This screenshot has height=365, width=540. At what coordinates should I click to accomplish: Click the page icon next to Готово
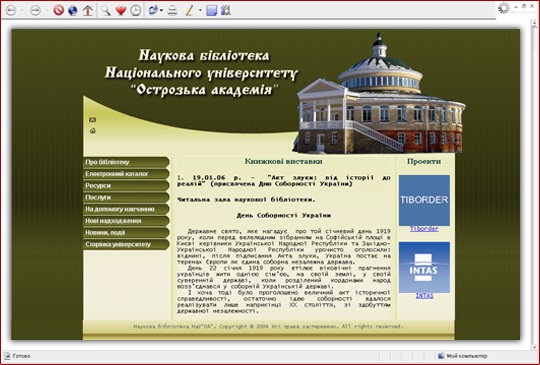[x=7, y=356]
